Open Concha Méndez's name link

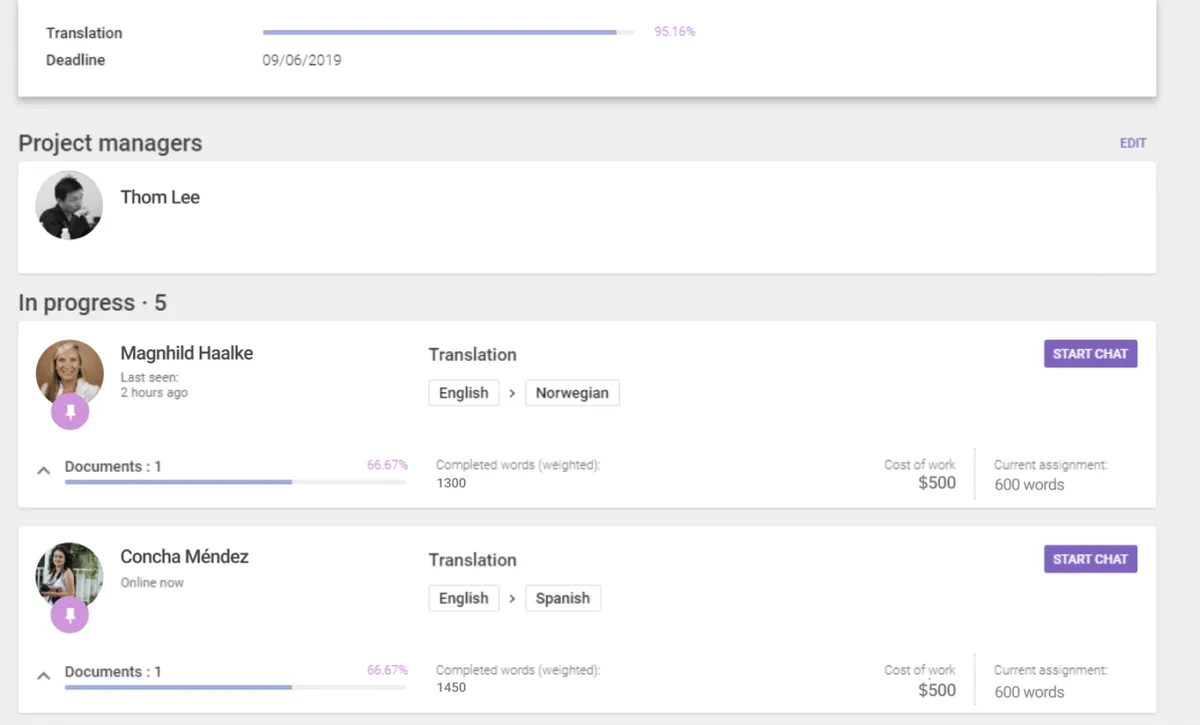coord(184,557)
